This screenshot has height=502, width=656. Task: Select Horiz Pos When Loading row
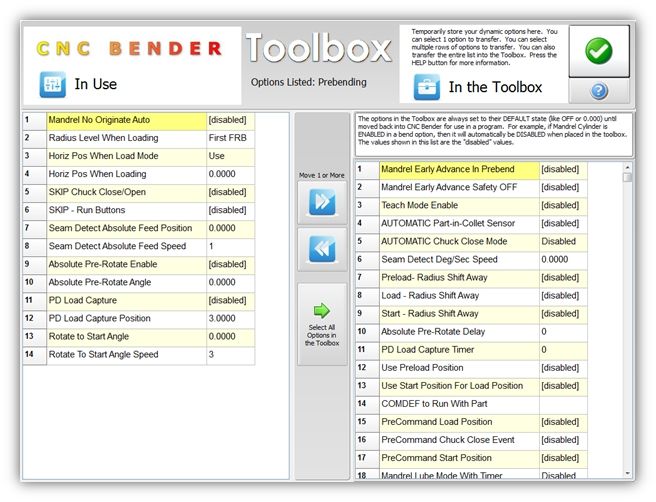138,174
